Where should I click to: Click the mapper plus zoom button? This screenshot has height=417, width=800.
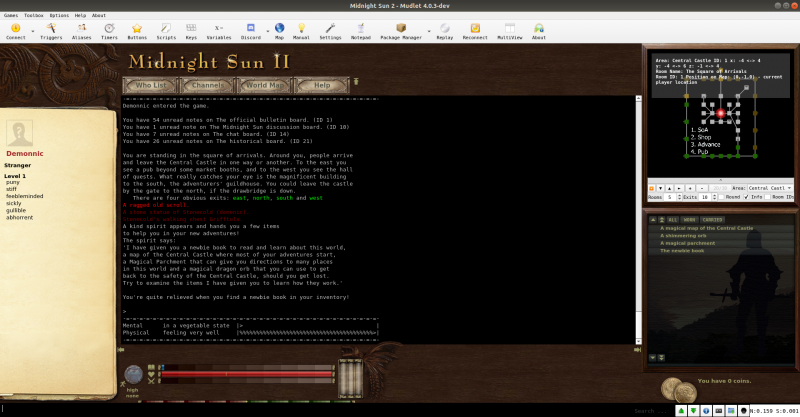click(x=690, y=188)
